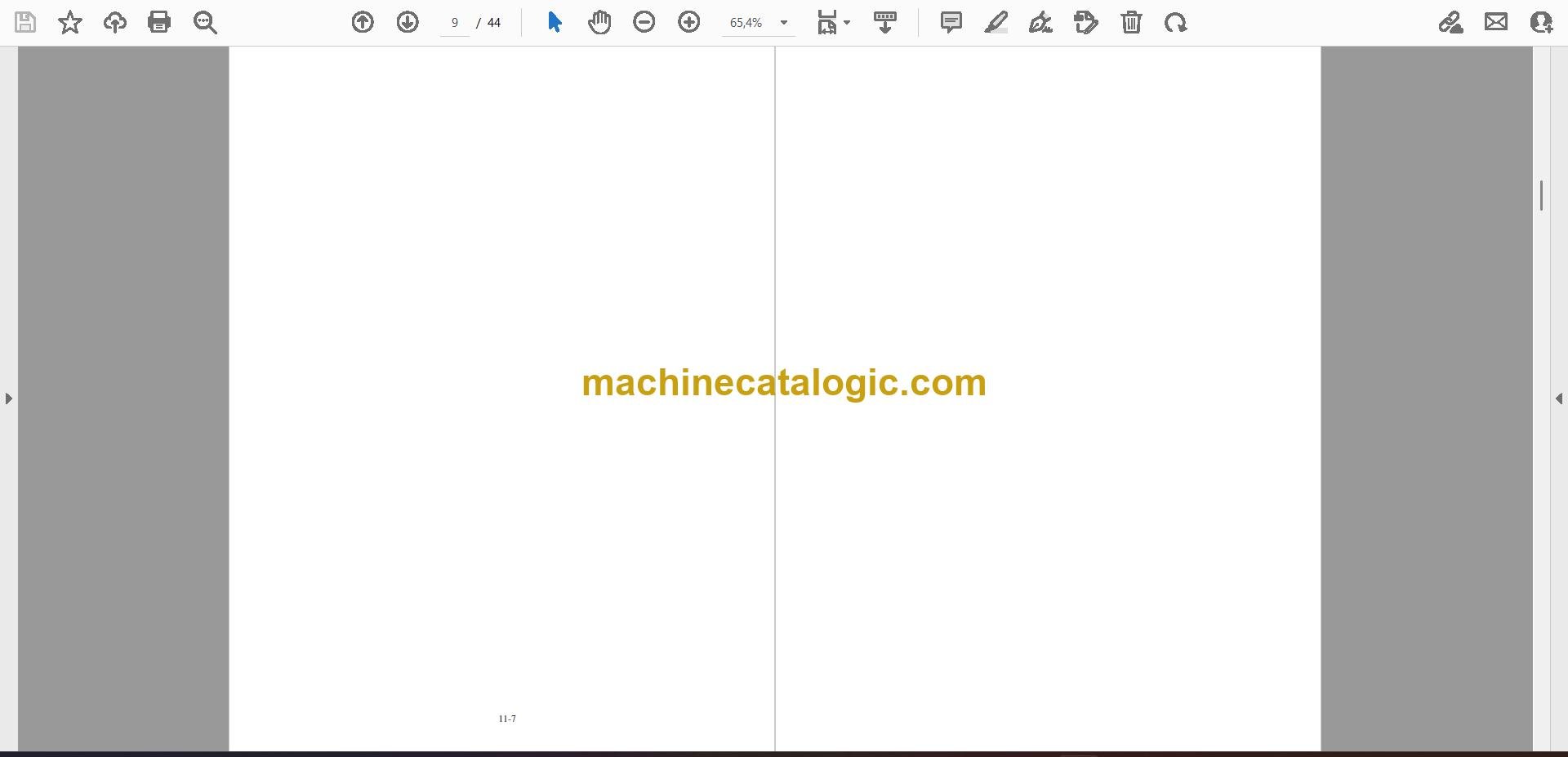
Task: Zoom in with the plus circle button
Action: tap(689, 22)
